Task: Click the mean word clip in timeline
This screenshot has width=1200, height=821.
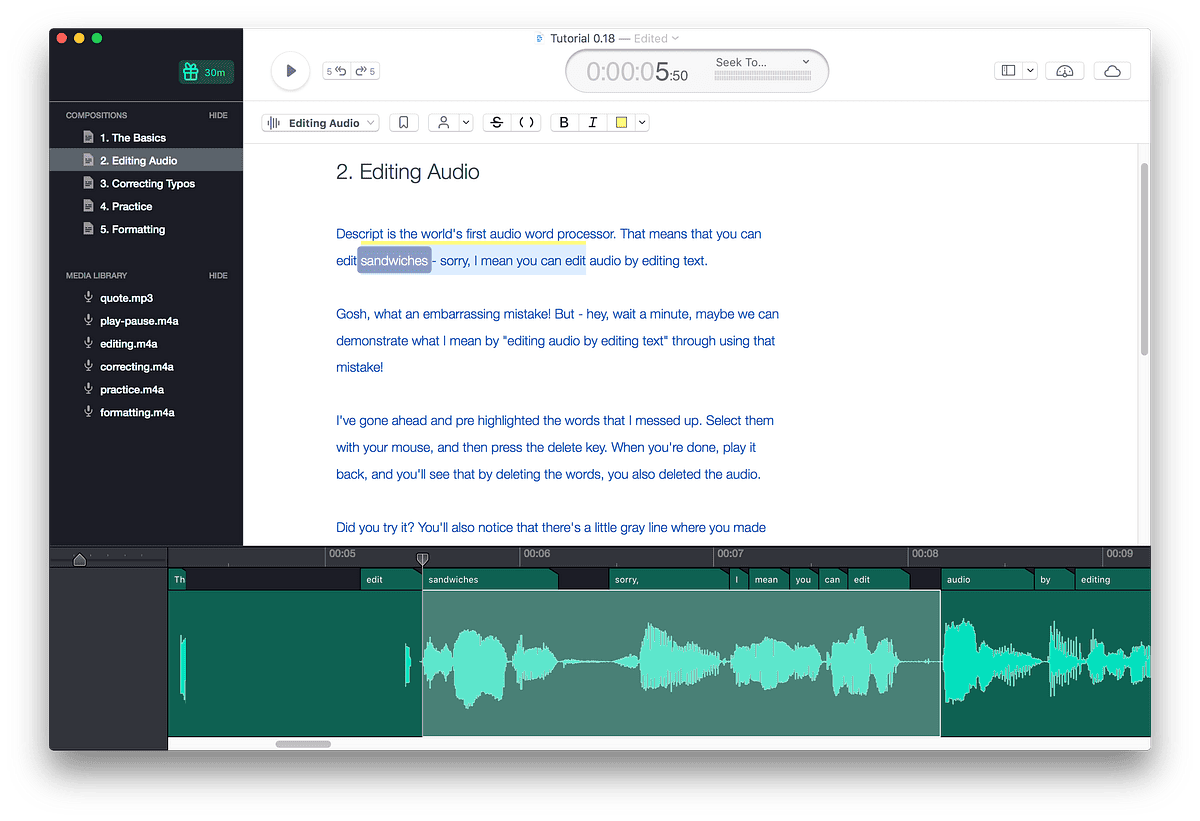Action: pos(768,579)
